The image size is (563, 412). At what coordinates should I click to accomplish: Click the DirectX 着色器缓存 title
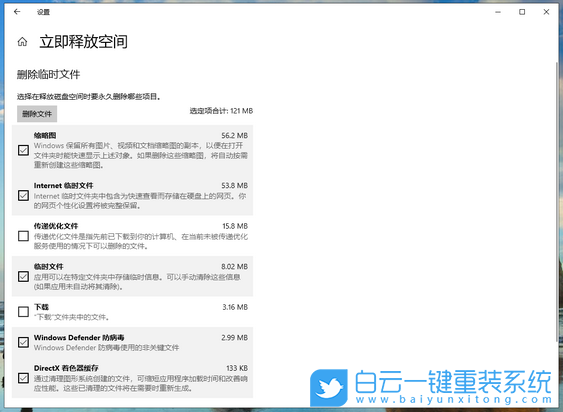tap(66, 368)
